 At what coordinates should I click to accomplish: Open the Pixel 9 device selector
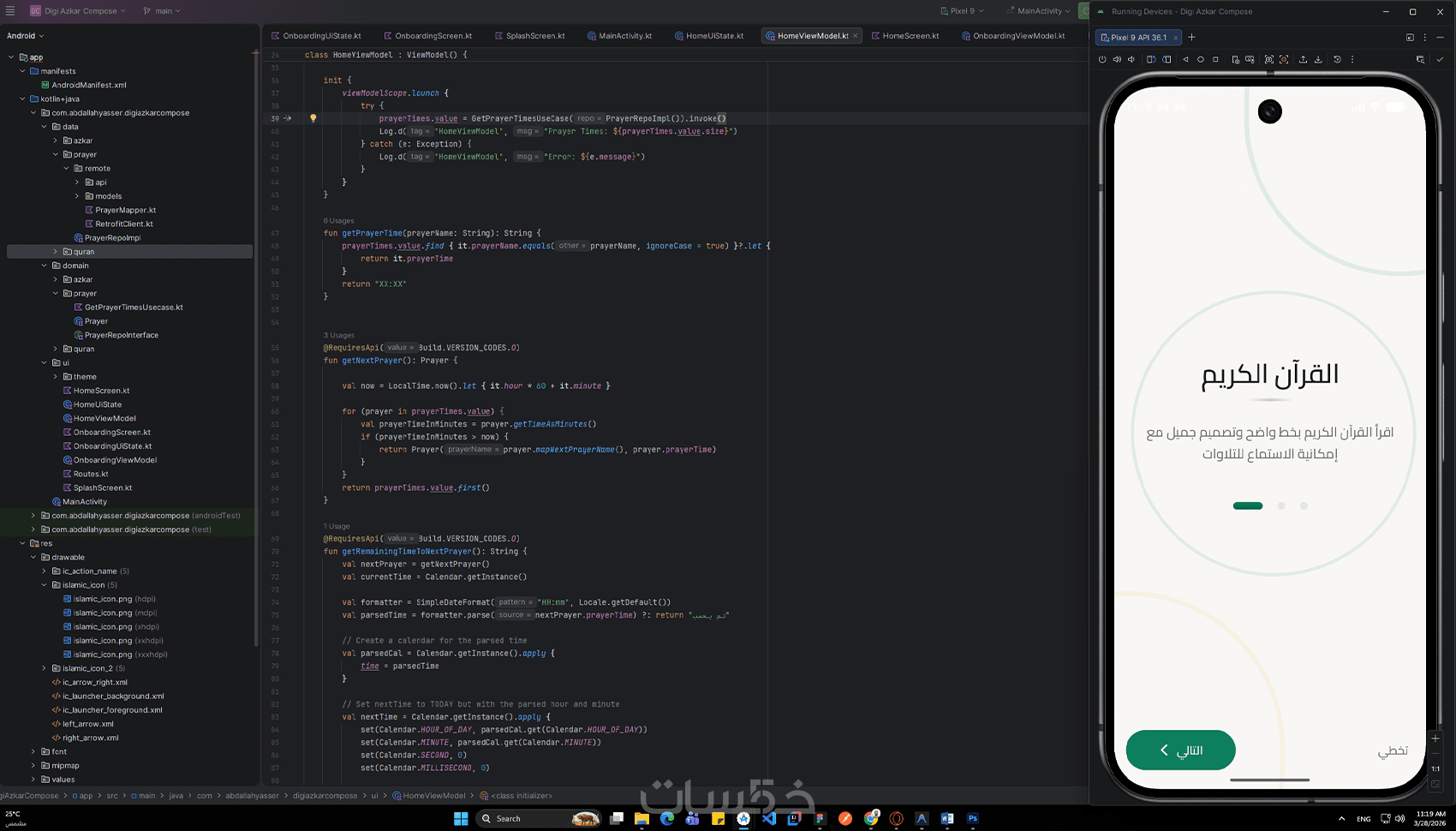(962, 11)
